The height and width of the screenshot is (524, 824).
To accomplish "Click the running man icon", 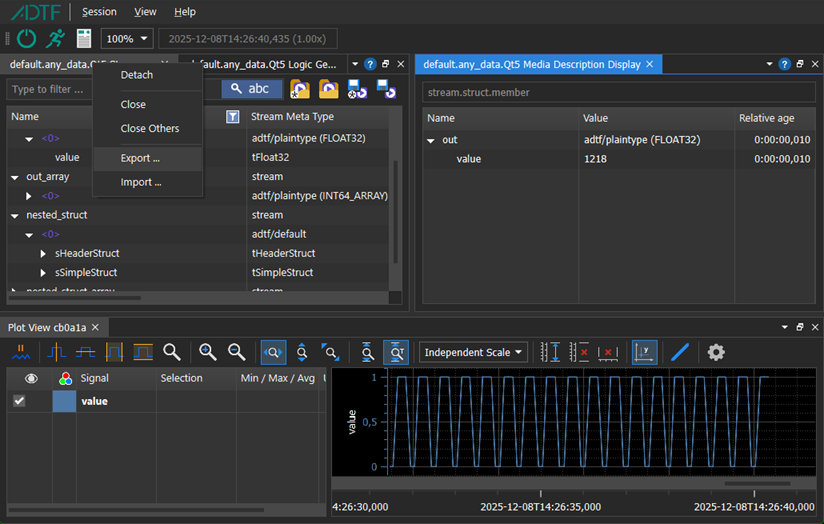I will [x=55, y=38].
